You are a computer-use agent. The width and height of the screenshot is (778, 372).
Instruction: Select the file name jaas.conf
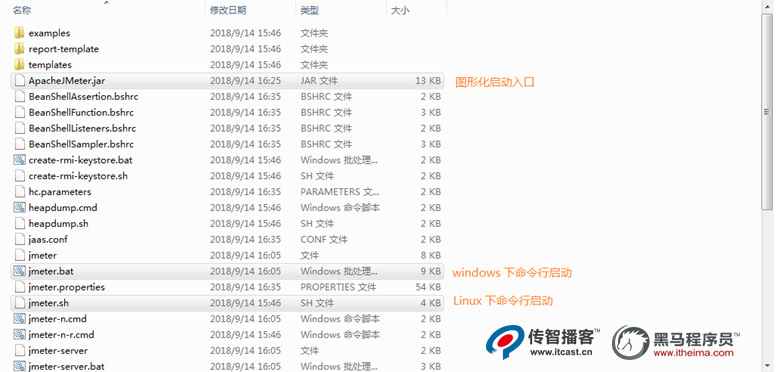pyautogui.click(x=48, y=240)
